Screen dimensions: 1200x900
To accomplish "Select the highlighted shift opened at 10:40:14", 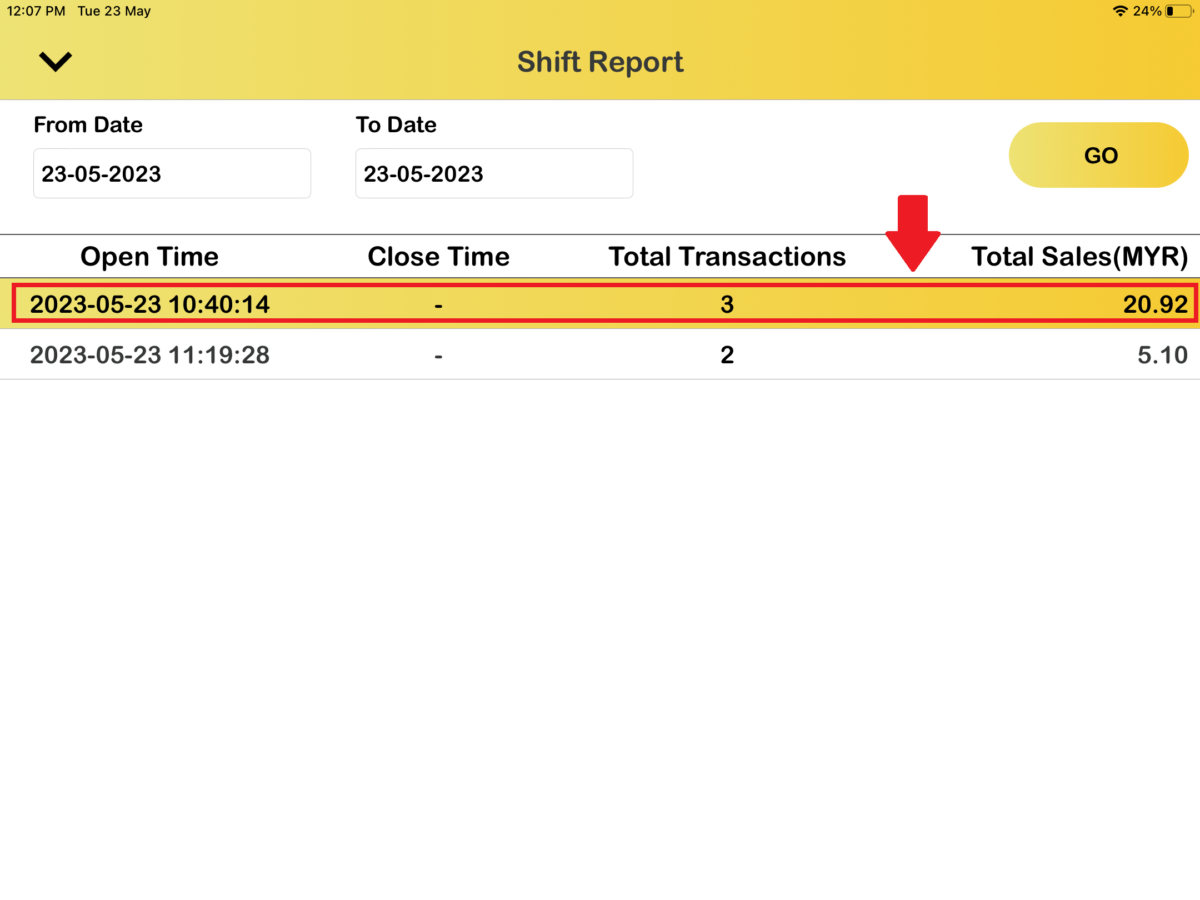I will [600, 304].
